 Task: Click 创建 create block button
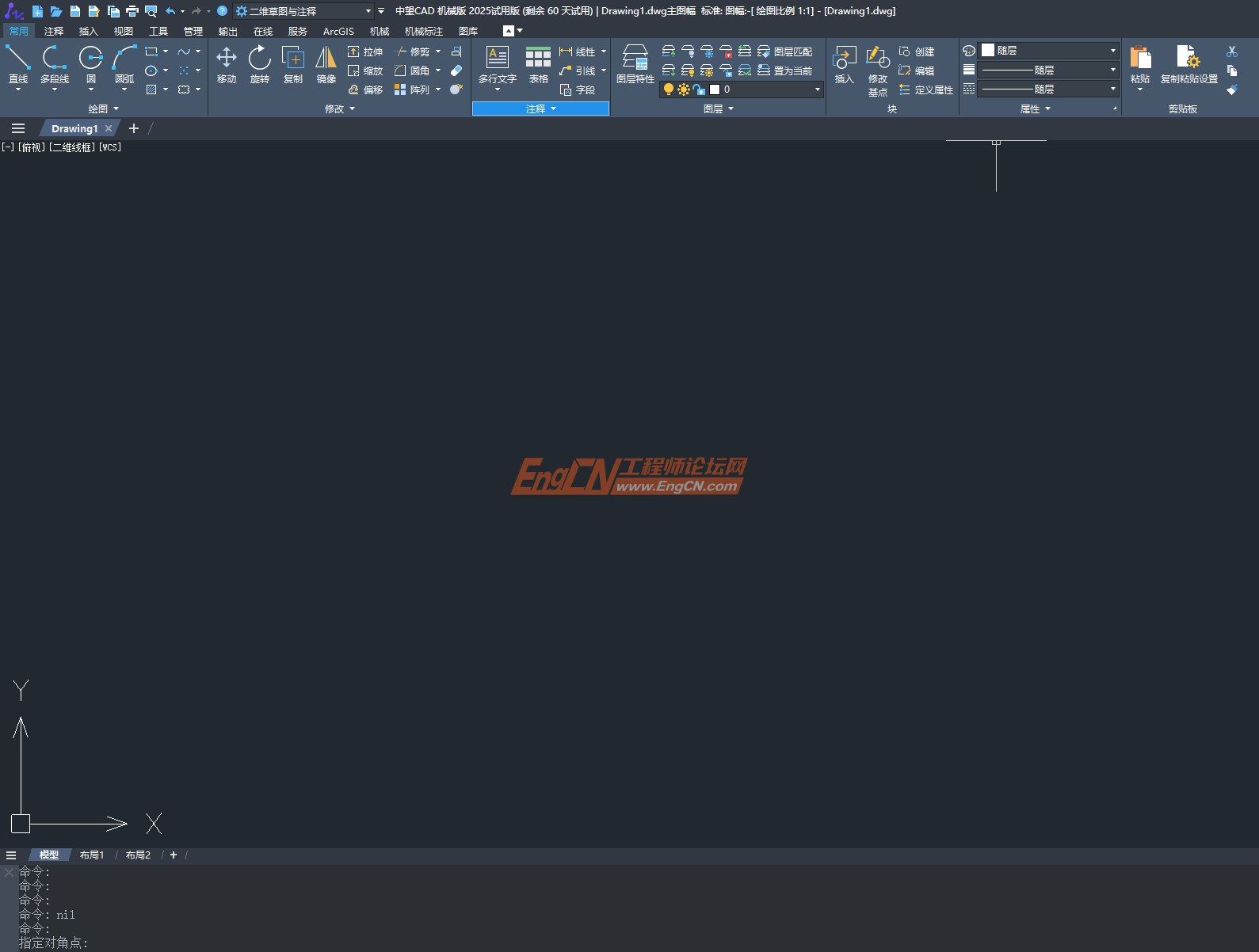pos(917,51)
